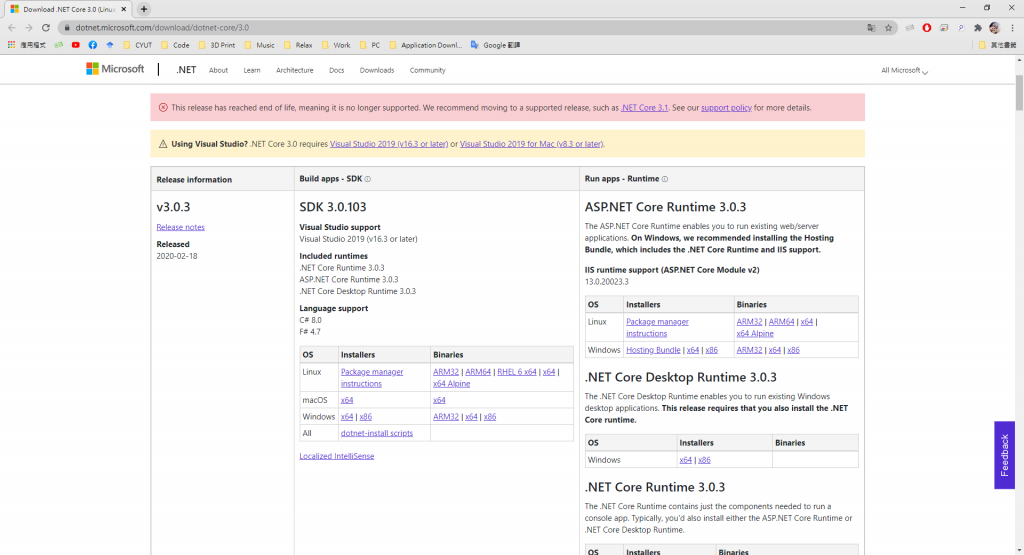This screenshot has height=555, width=1024.
Task: Download SDK Windows x86 installer
Action: pos(366,417)
